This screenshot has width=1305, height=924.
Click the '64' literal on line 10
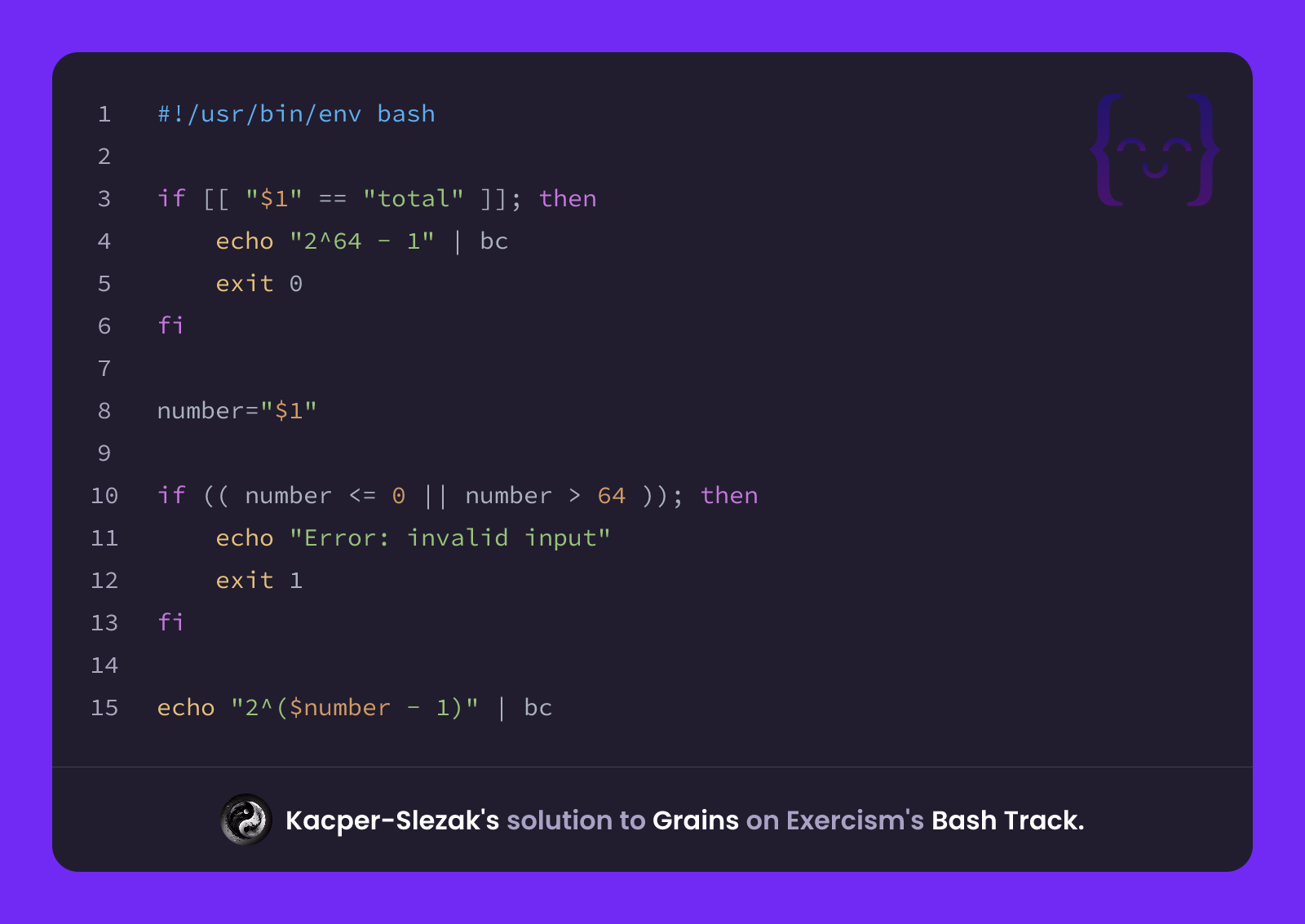612,496
